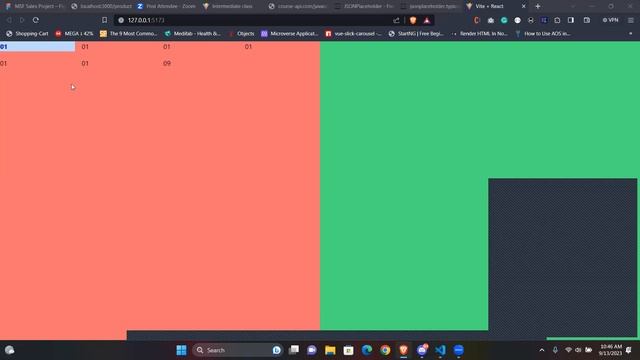
Task: Bookmark this page using bookmark icon
Action: pyautogui.click(x=104, y=20)
